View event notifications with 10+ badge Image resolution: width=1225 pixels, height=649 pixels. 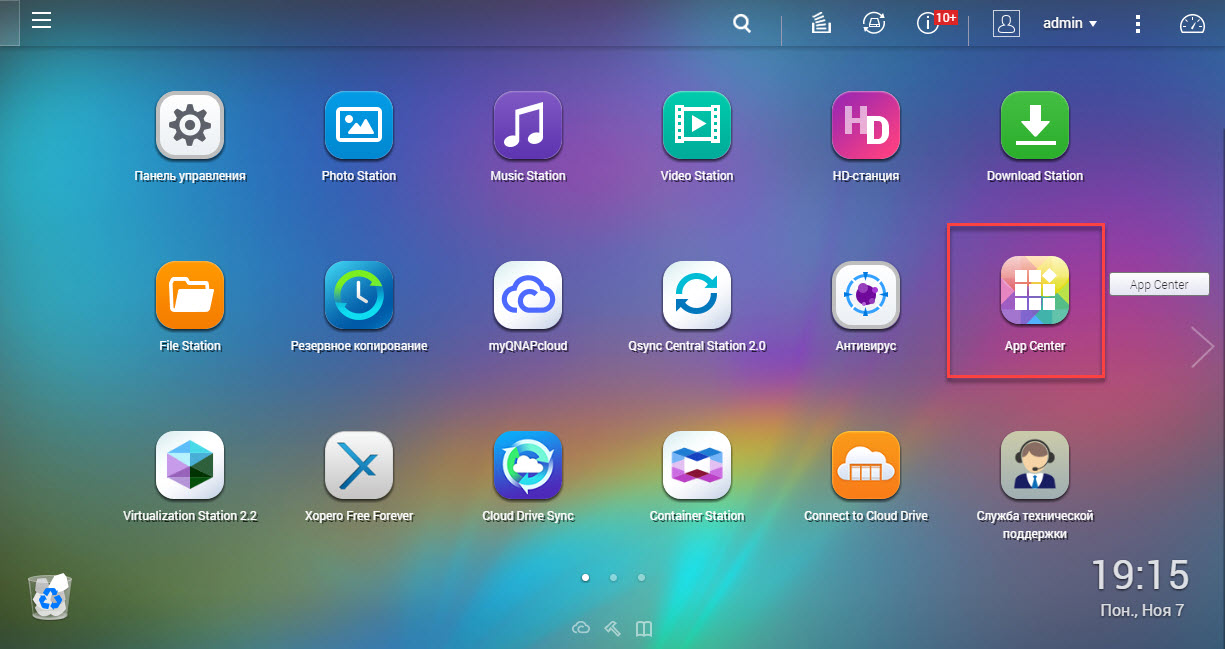930,23
